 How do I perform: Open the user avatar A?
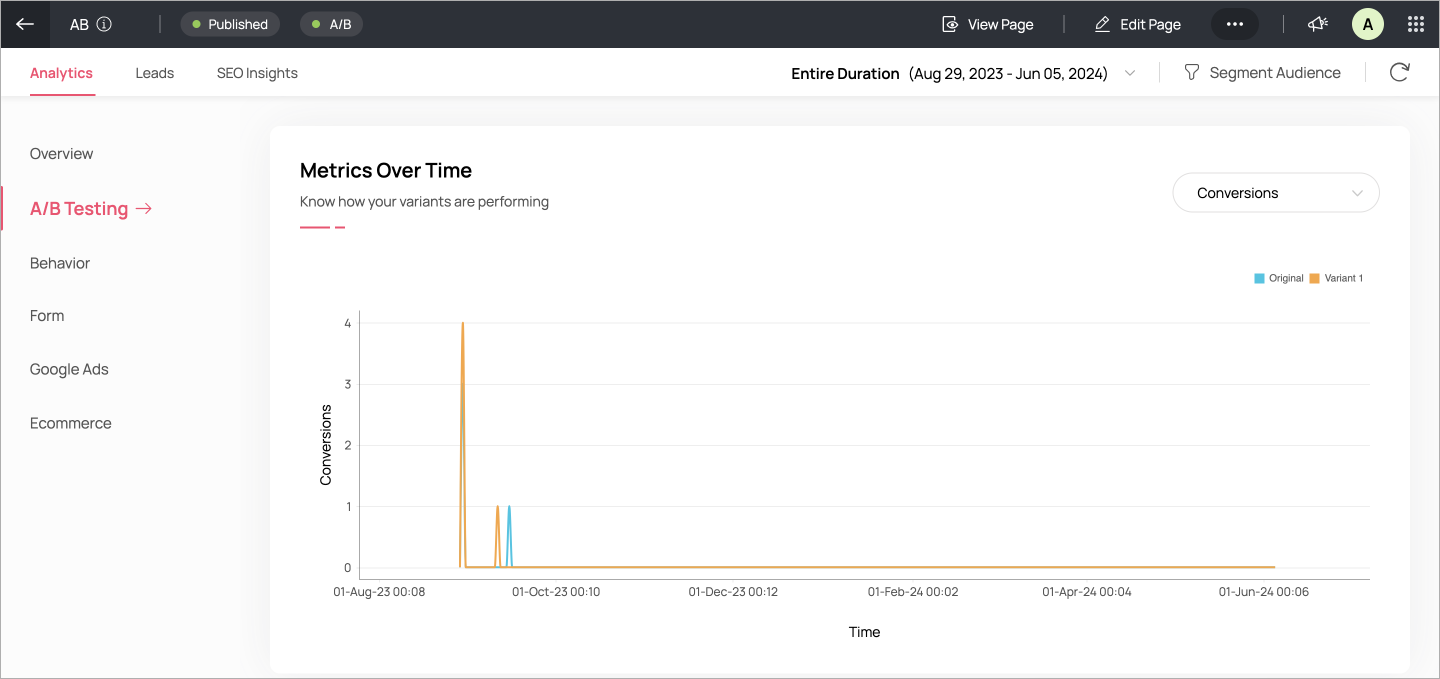pyautogui.click(x=1368, y=24)
